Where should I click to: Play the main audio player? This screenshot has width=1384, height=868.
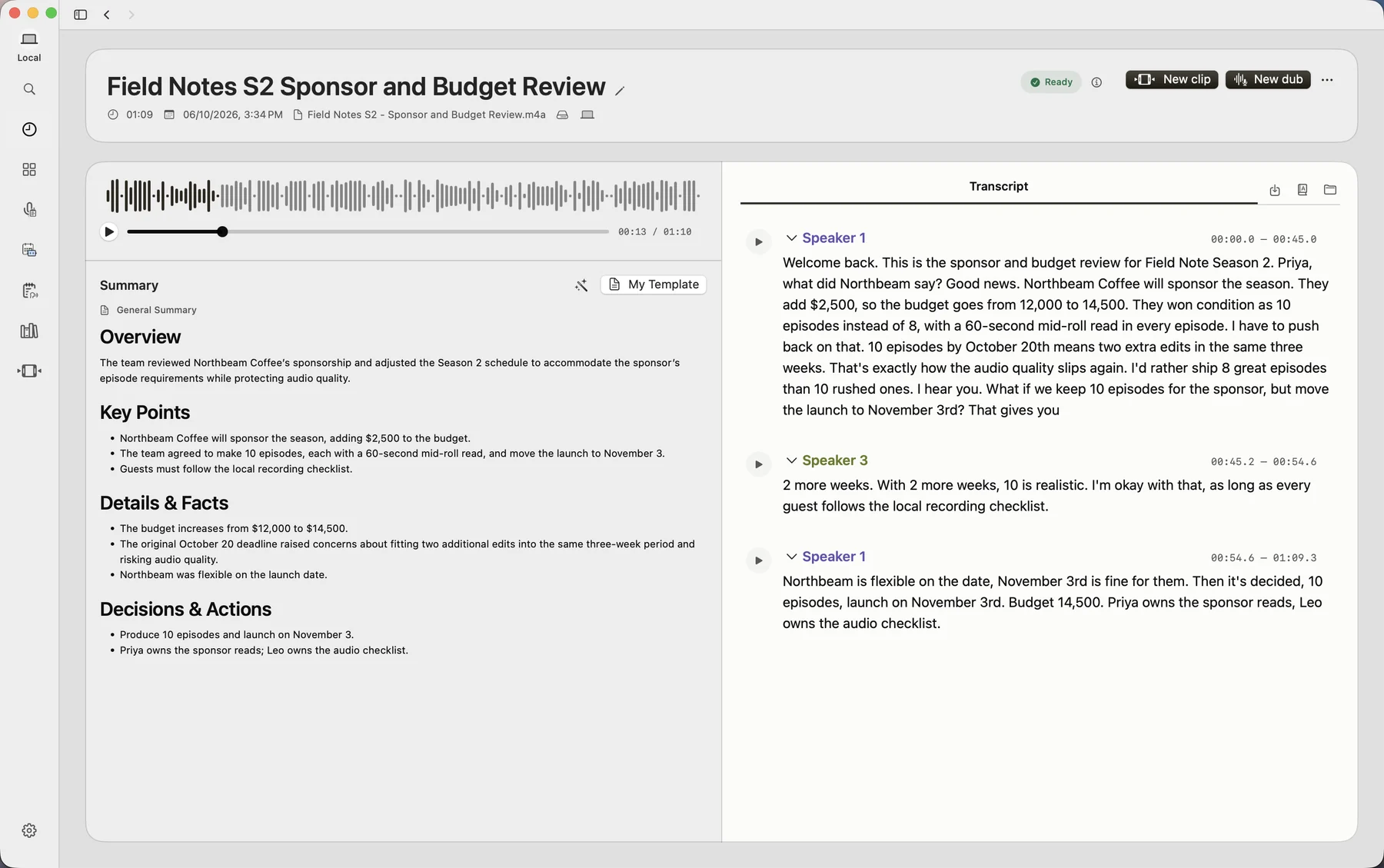pos(109,231)
